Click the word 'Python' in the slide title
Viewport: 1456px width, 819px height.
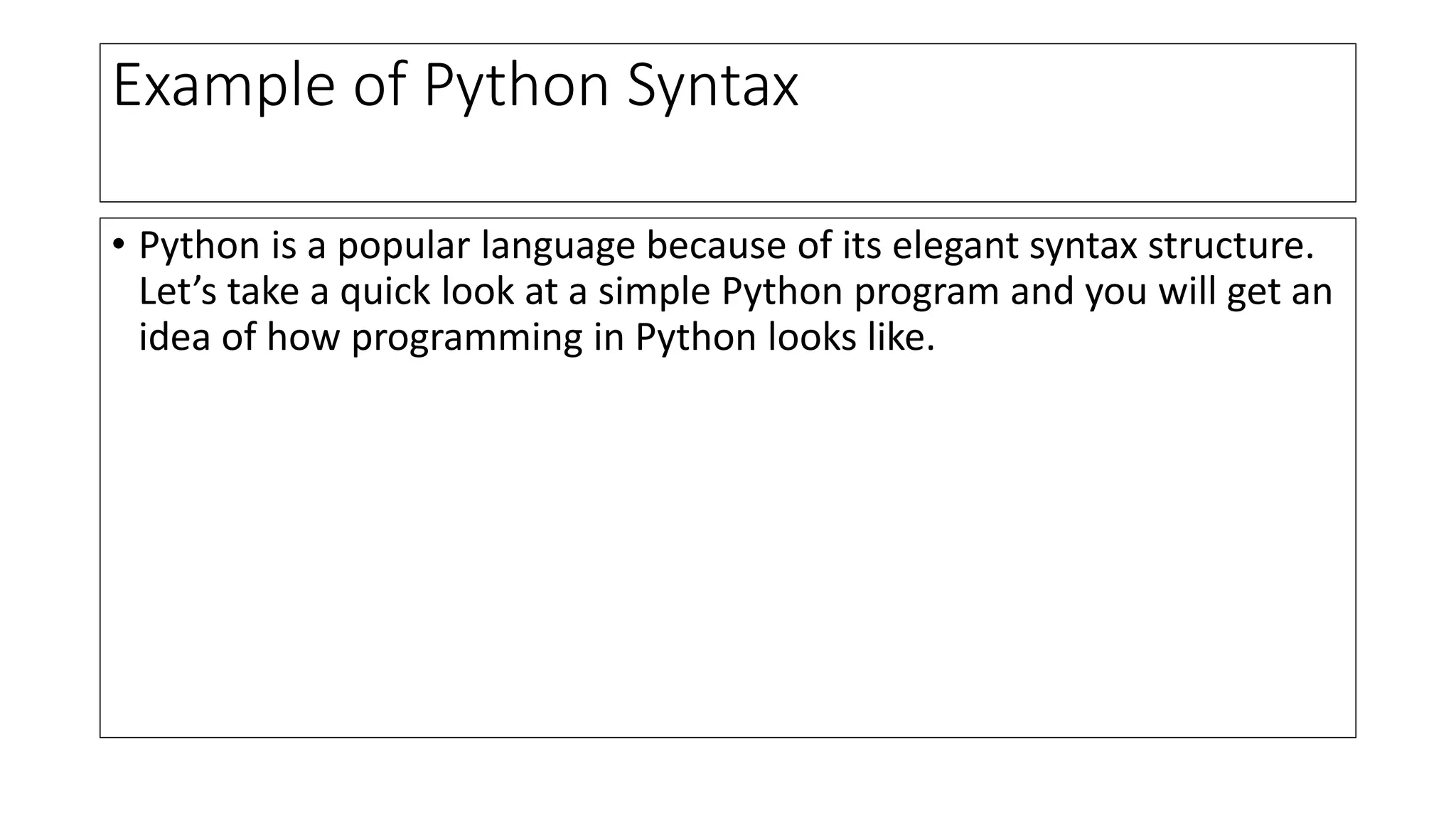coord(516,87)
